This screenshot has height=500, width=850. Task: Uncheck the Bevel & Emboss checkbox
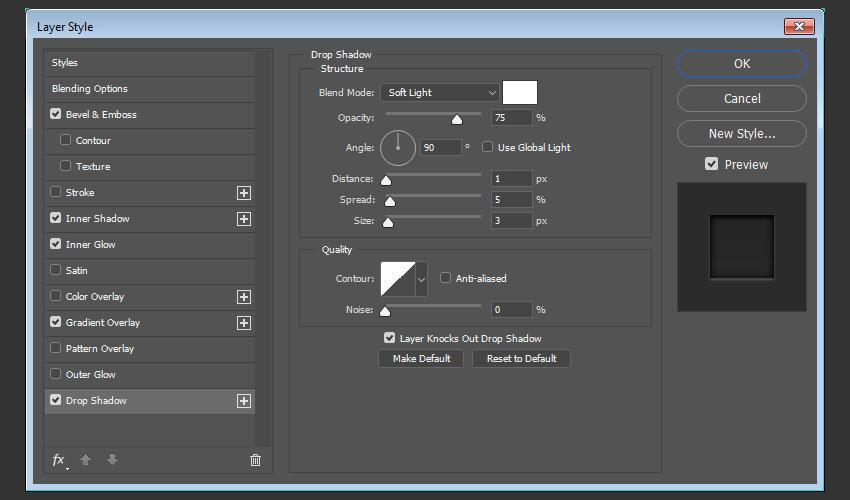click(x=55, y=114)
